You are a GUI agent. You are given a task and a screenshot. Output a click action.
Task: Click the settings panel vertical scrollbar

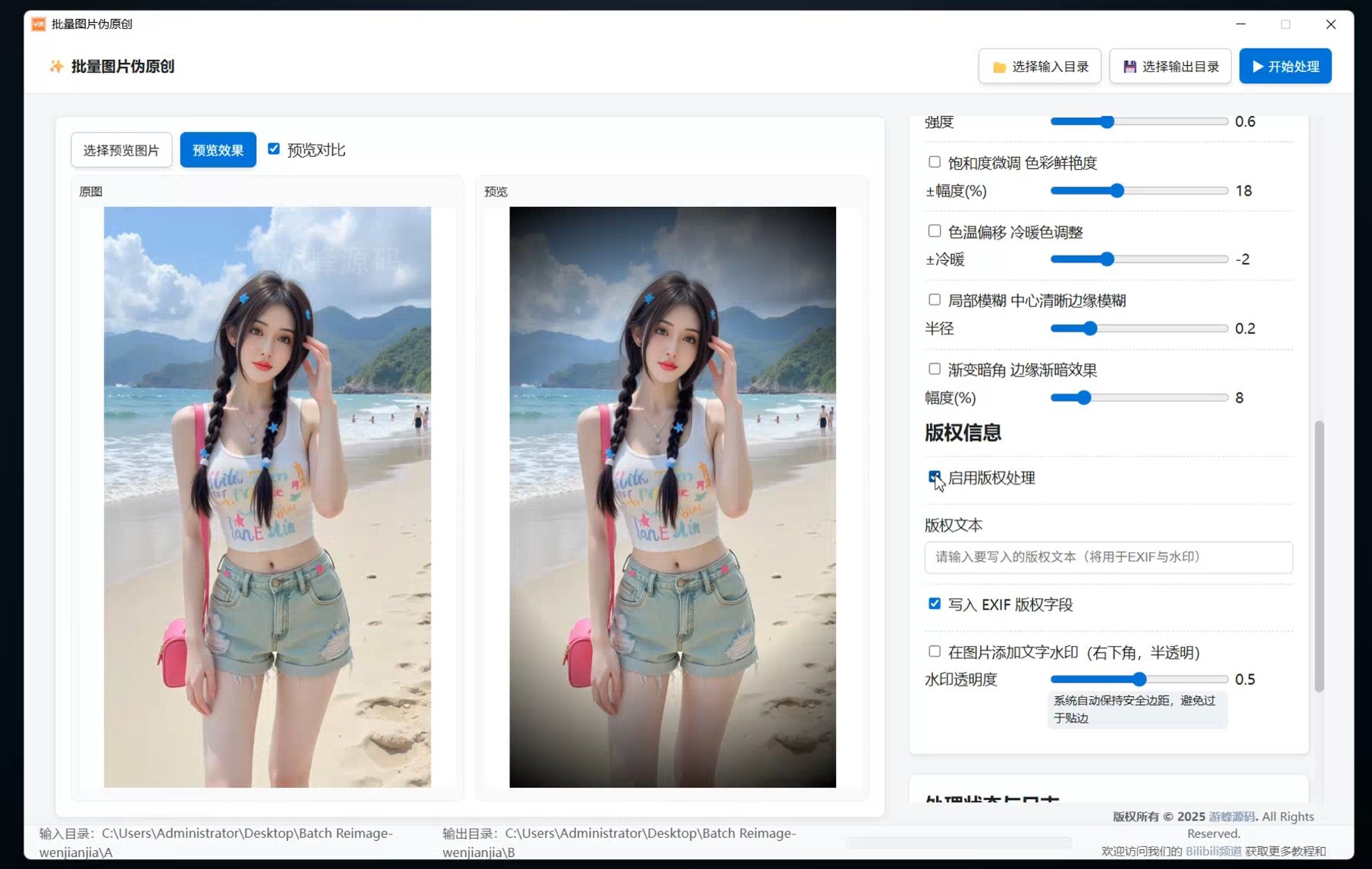pyautogui.click(x=1319, y=556)
